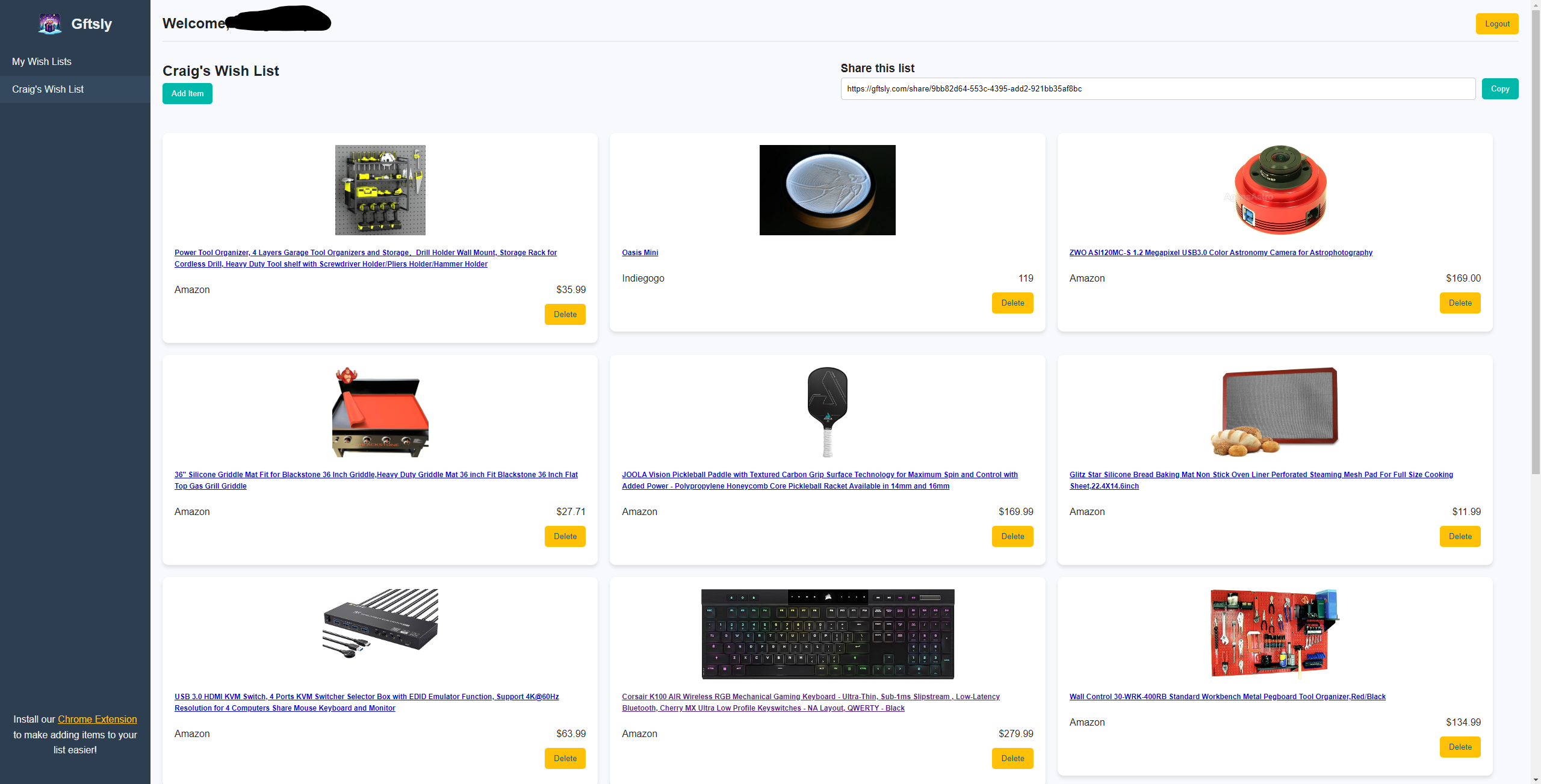The height and width of the screenshot is (784, 1541).
Task: Click the scrollbar down arrow
Action: coord(1536,779)
